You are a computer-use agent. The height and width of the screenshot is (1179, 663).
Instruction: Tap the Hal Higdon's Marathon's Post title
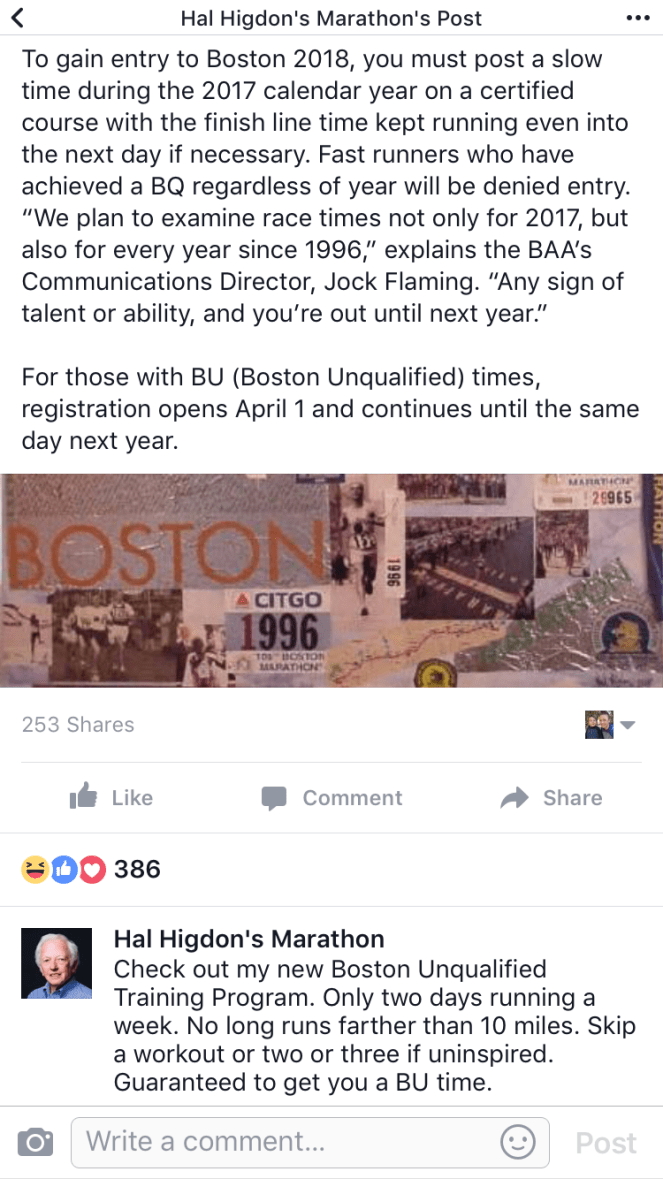tap(332, 17)
